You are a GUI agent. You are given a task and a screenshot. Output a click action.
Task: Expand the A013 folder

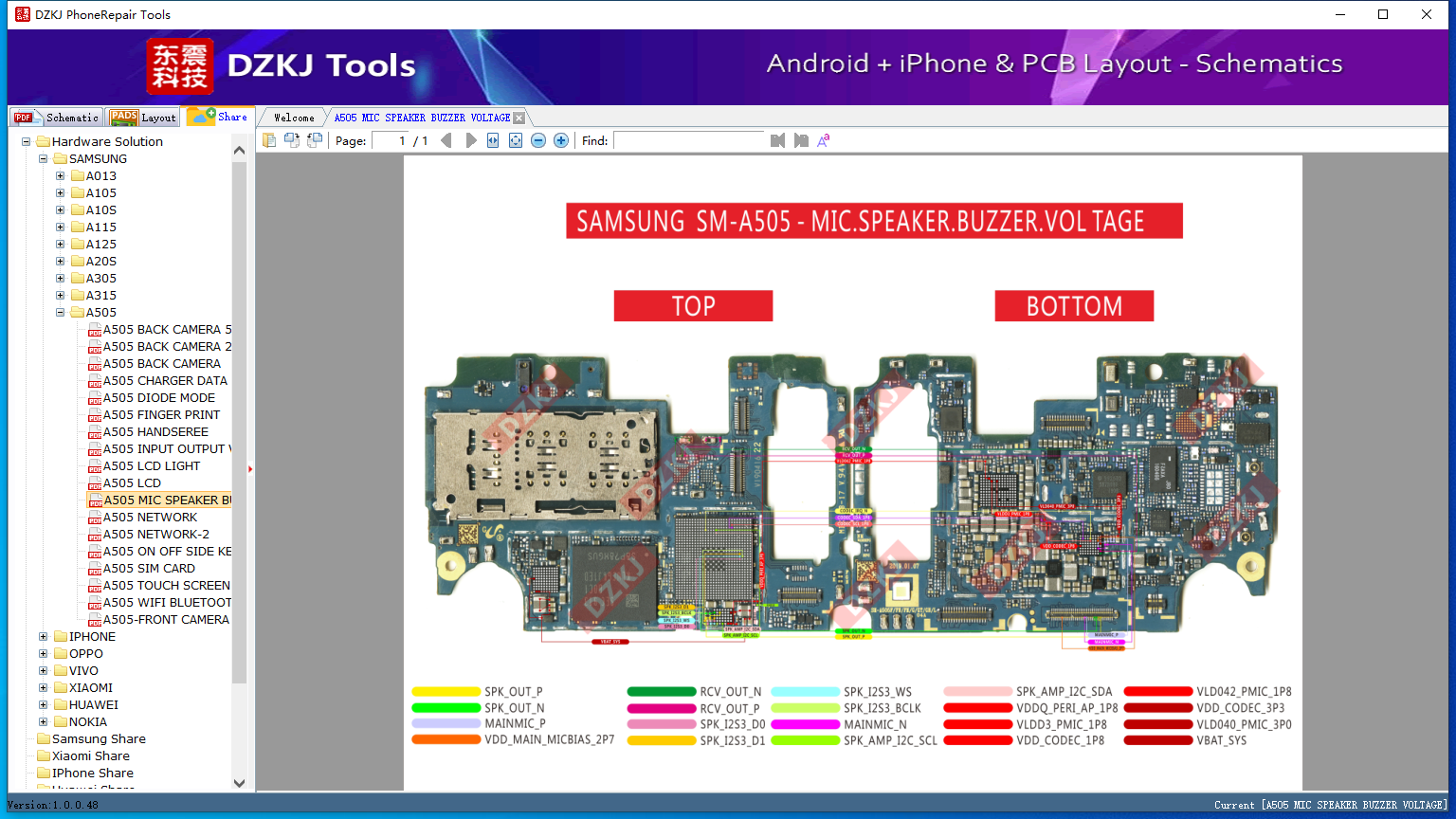click(x=61, y=176)
